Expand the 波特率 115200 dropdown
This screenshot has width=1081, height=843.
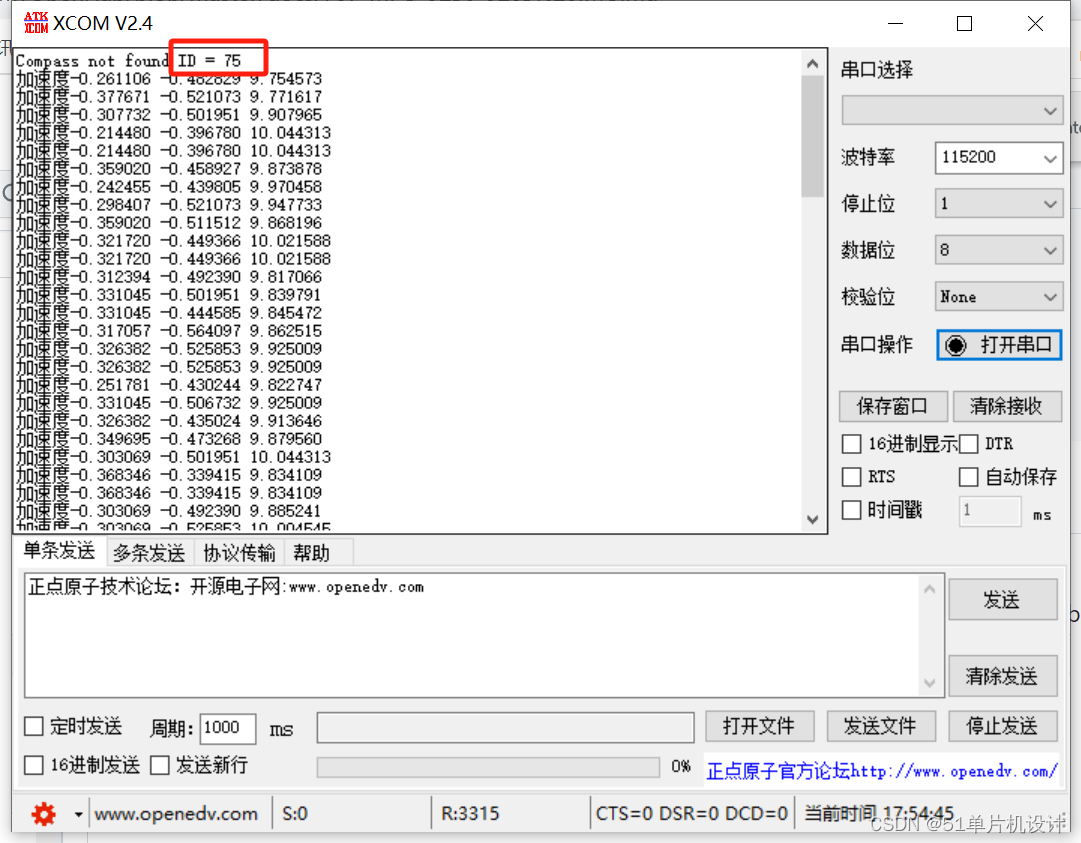pos(998,157)
